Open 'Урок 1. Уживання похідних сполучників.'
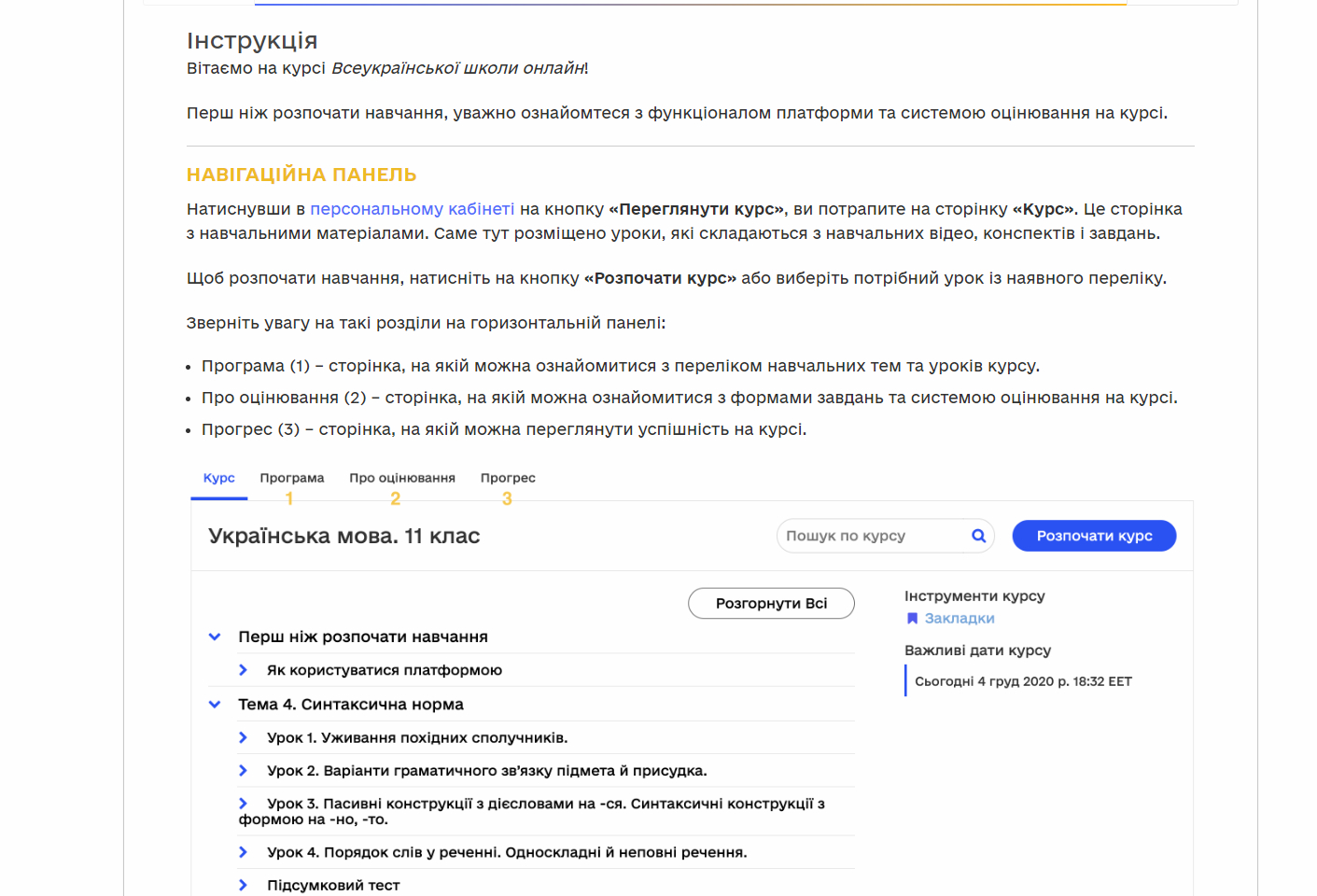 coord(417,737)
